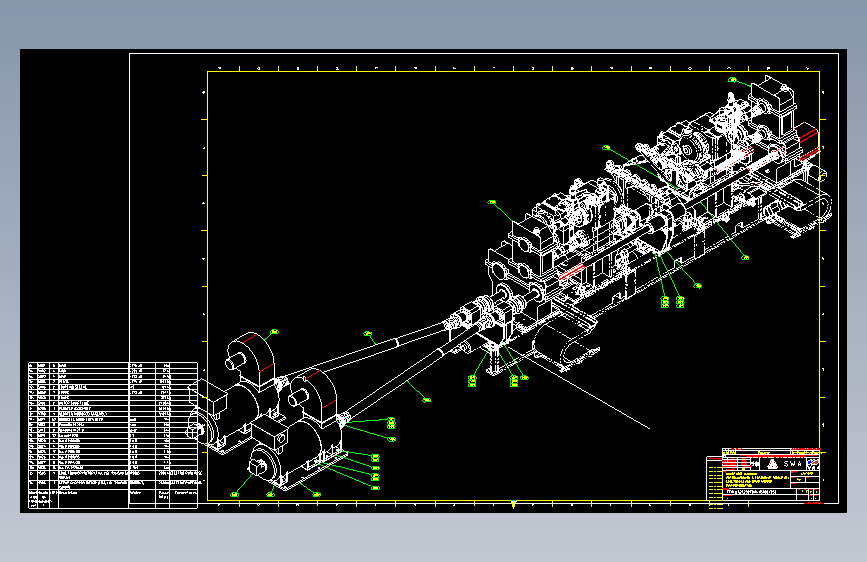
Task: Click the SWA text in the title block
Action: click(793, 464)
